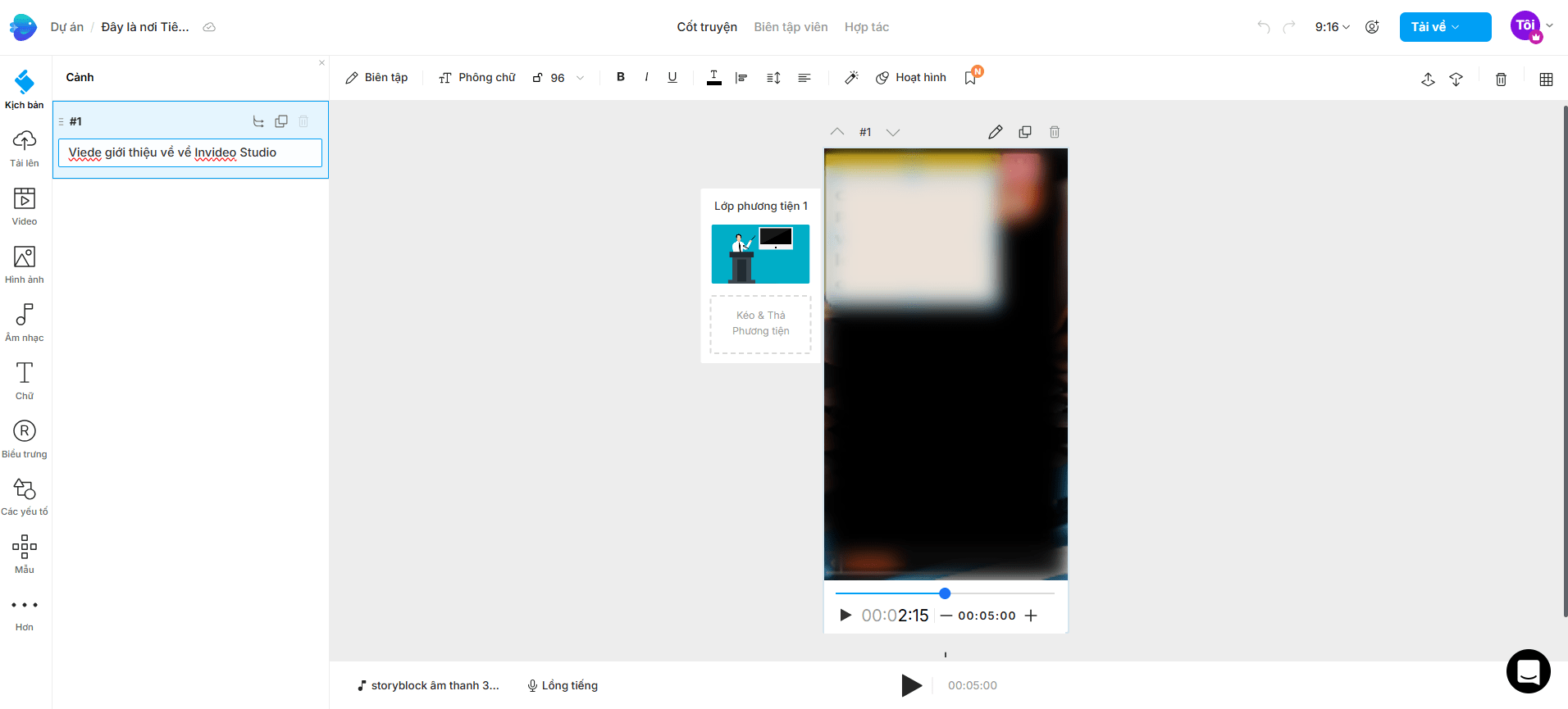Open the Video media library
This screenshot has width=1568, height=709.
point(25,207)
